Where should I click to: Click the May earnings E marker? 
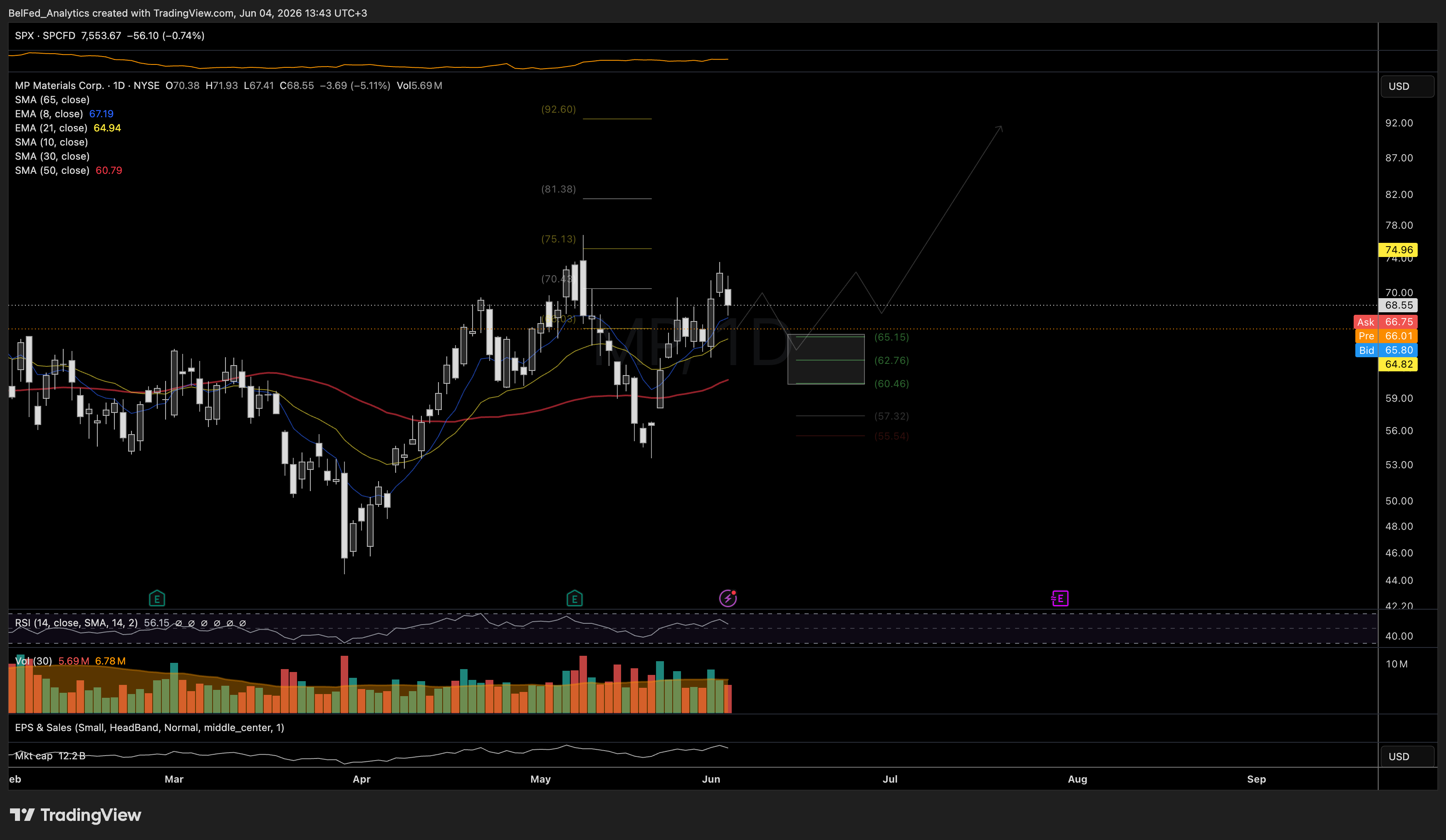coord(574,598)
